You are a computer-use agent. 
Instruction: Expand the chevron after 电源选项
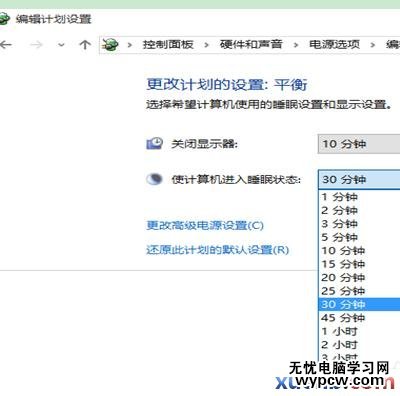pyautogui.click(x=373, y=45)
